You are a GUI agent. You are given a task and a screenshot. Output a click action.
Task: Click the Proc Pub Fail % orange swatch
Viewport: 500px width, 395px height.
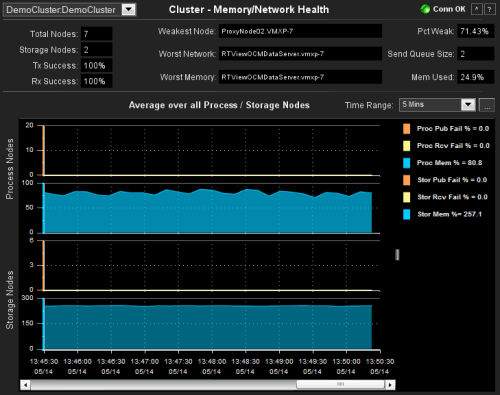(x=406, y=129)
